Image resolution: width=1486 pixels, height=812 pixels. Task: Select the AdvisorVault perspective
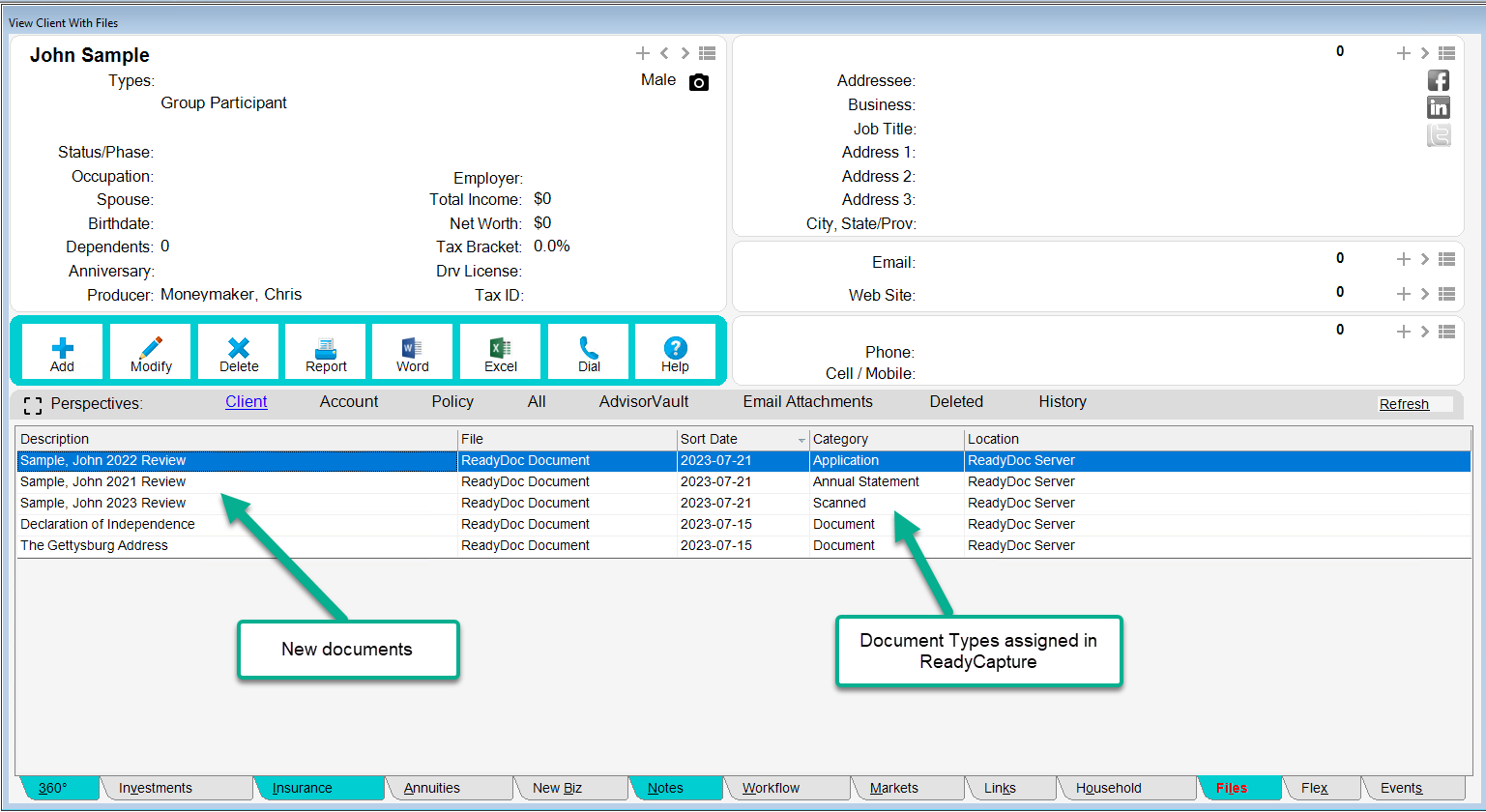(644, 402)
